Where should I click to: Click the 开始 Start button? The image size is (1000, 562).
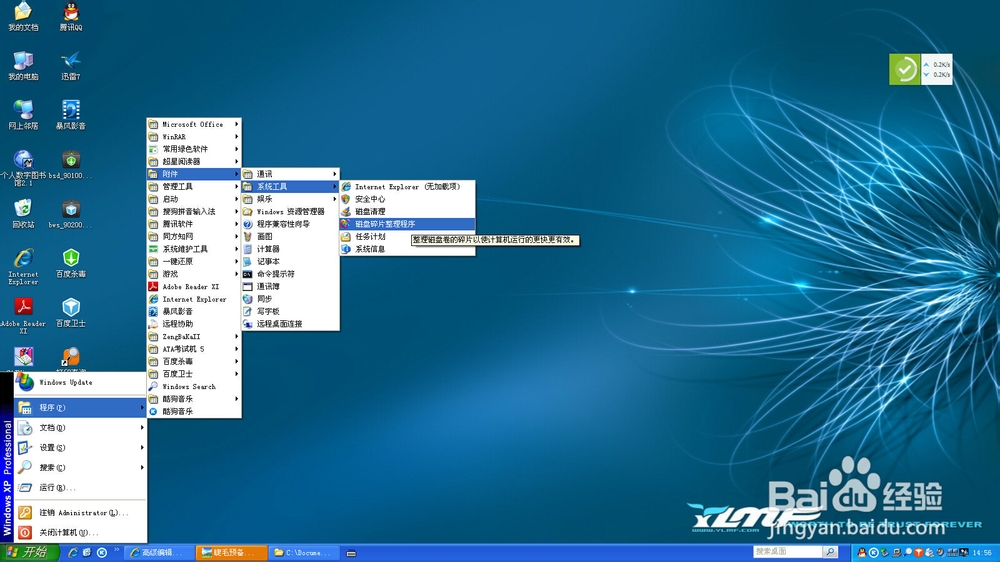click(x=29, y=552)
